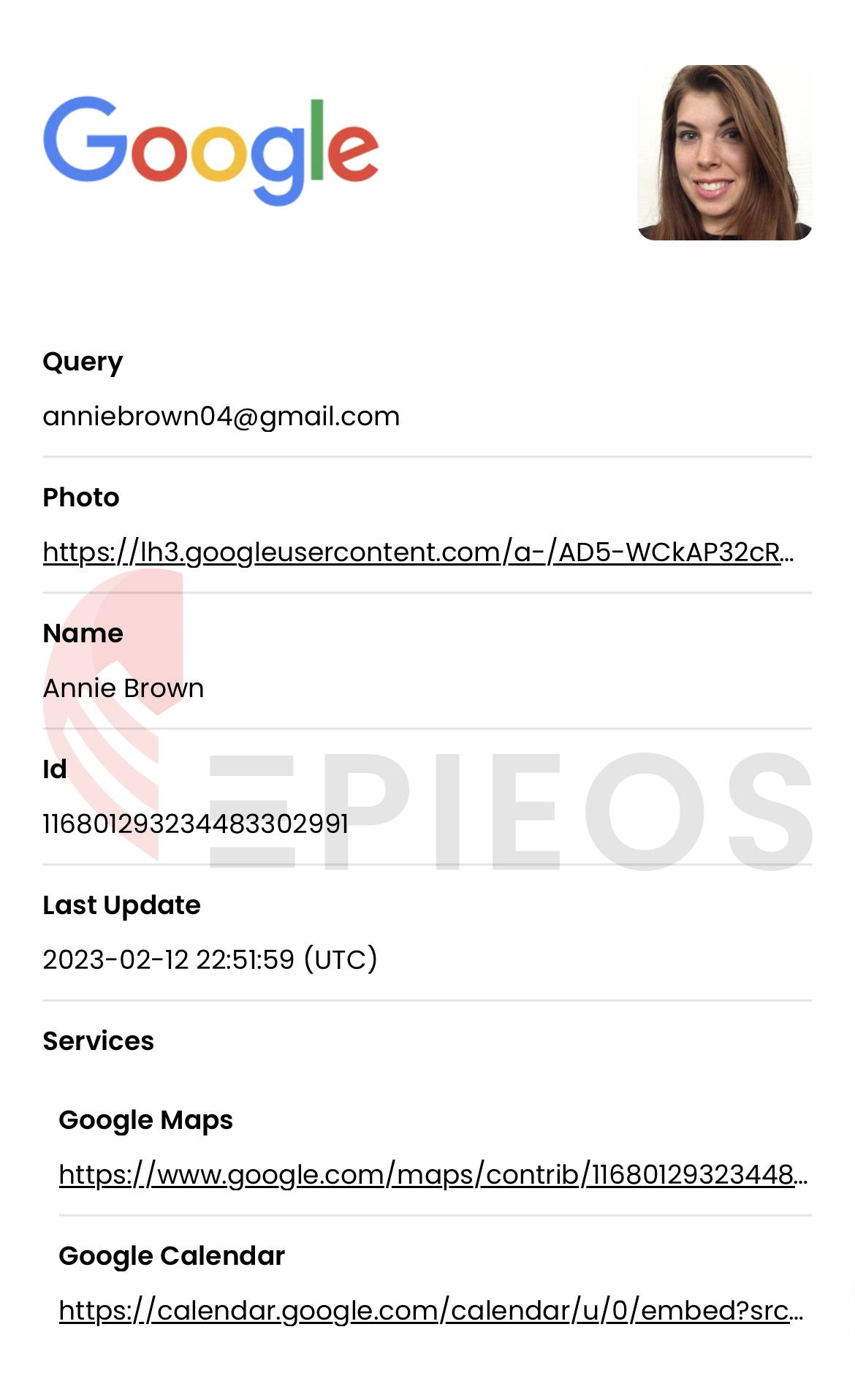This screenshot has width=855, height=1400.
Task: Click the Photo field label
Action: [x=81, y=498]
